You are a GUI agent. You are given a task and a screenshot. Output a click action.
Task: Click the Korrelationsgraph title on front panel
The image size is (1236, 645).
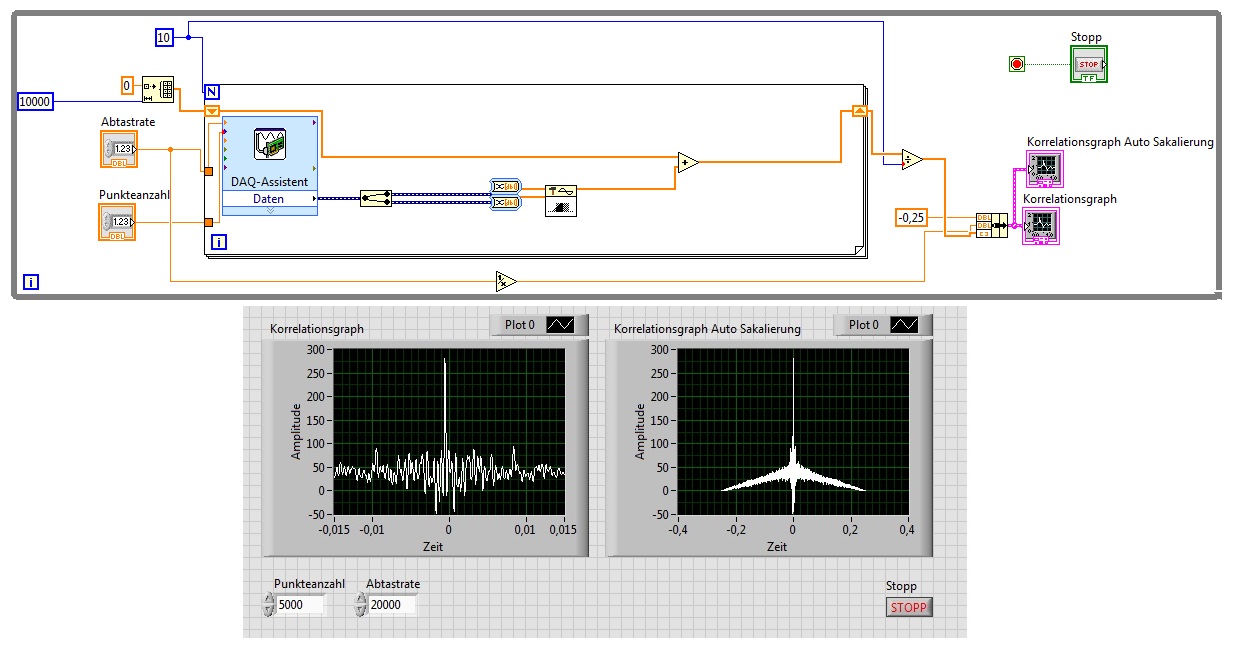tap(317, 328)
